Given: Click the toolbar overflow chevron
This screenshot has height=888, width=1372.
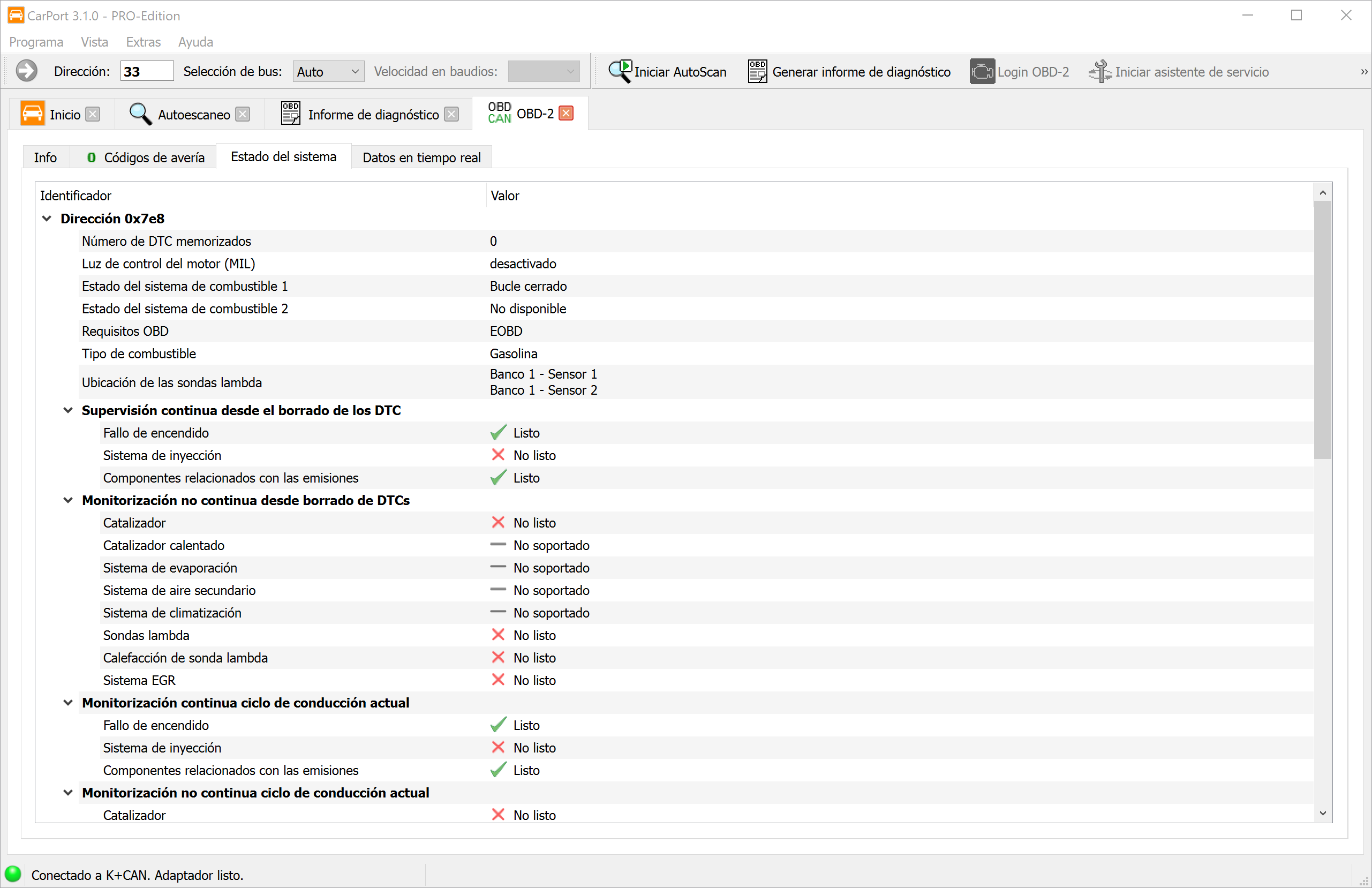Looking at the screenshot, I should click(1363, 72).
